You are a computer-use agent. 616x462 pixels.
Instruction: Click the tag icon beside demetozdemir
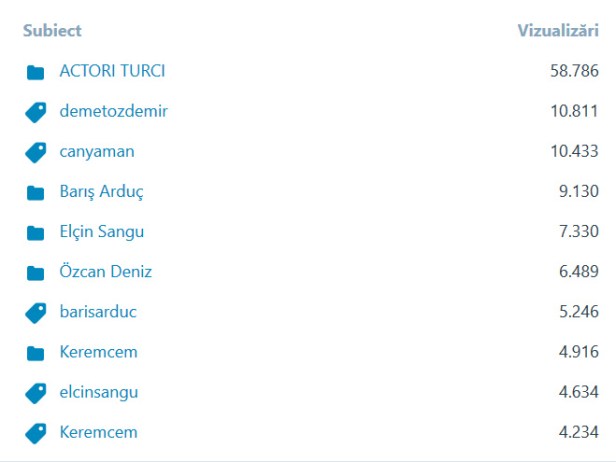(x=36, y=112)
